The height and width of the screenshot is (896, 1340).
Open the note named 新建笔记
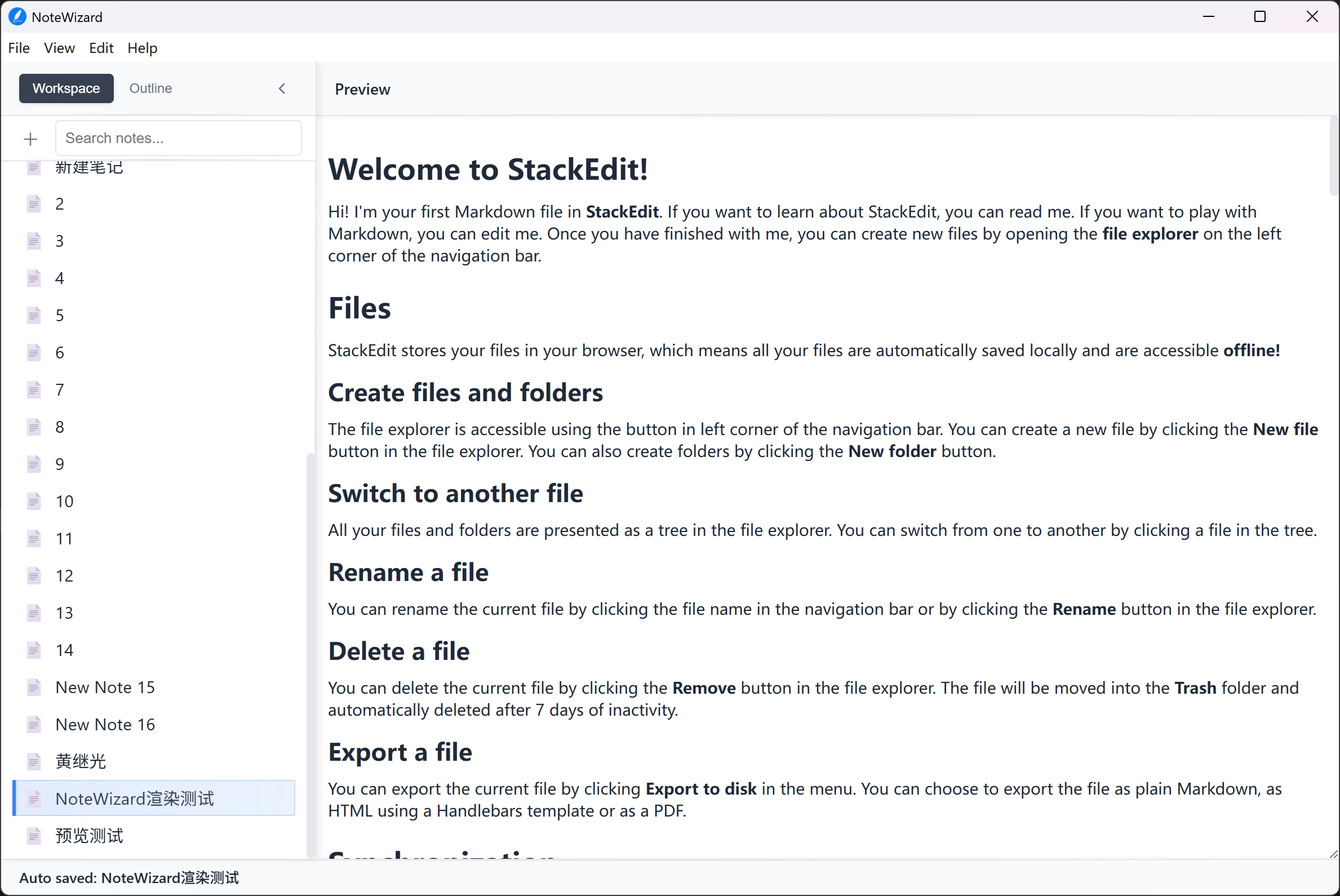(x=154, y=167)
